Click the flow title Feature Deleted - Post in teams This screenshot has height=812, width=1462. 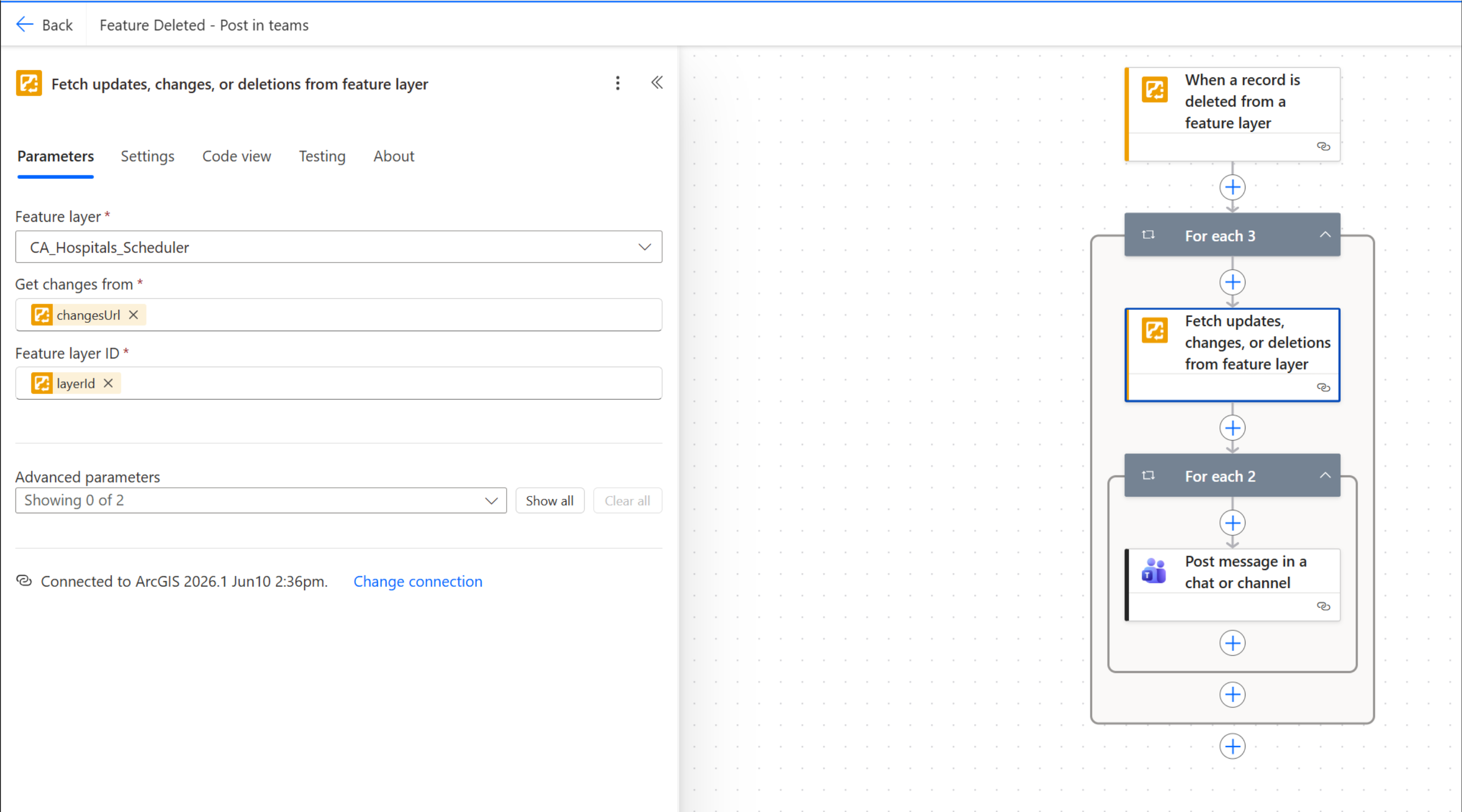[x=204, y=25]
